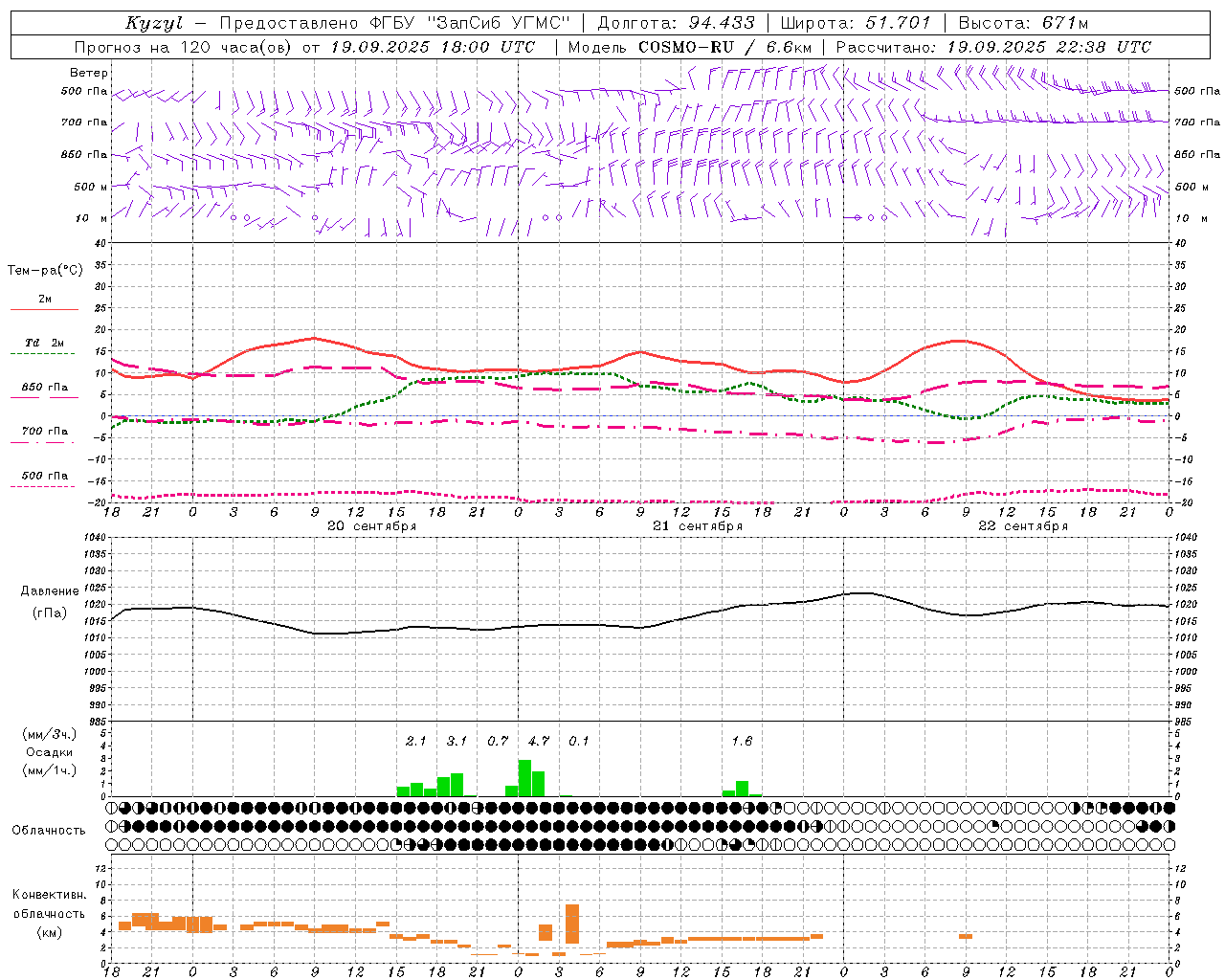Click the "Давление" pressure panel label

coord(50,591)
